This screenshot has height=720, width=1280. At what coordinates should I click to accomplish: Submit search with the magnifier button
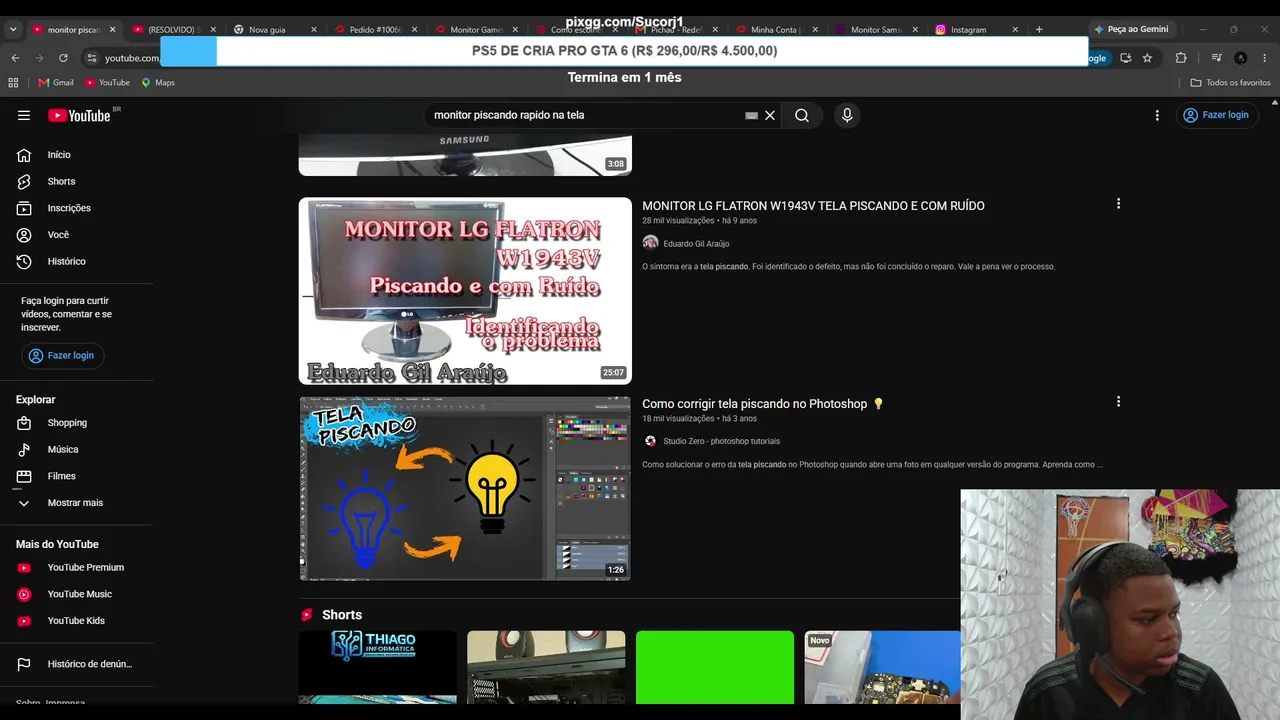coord(802,115)
